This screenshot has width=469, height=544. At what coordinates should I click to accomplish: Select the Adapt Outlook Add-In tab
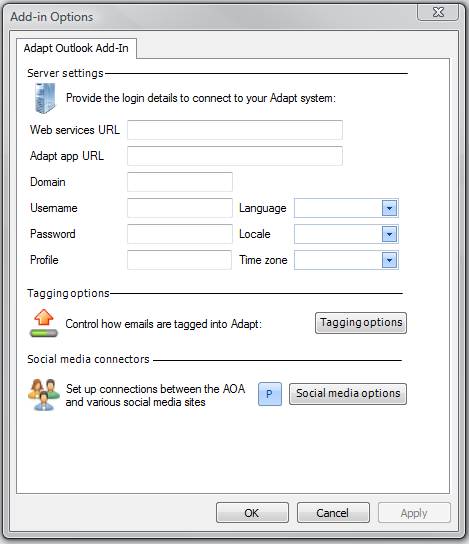tap(76, 48)
